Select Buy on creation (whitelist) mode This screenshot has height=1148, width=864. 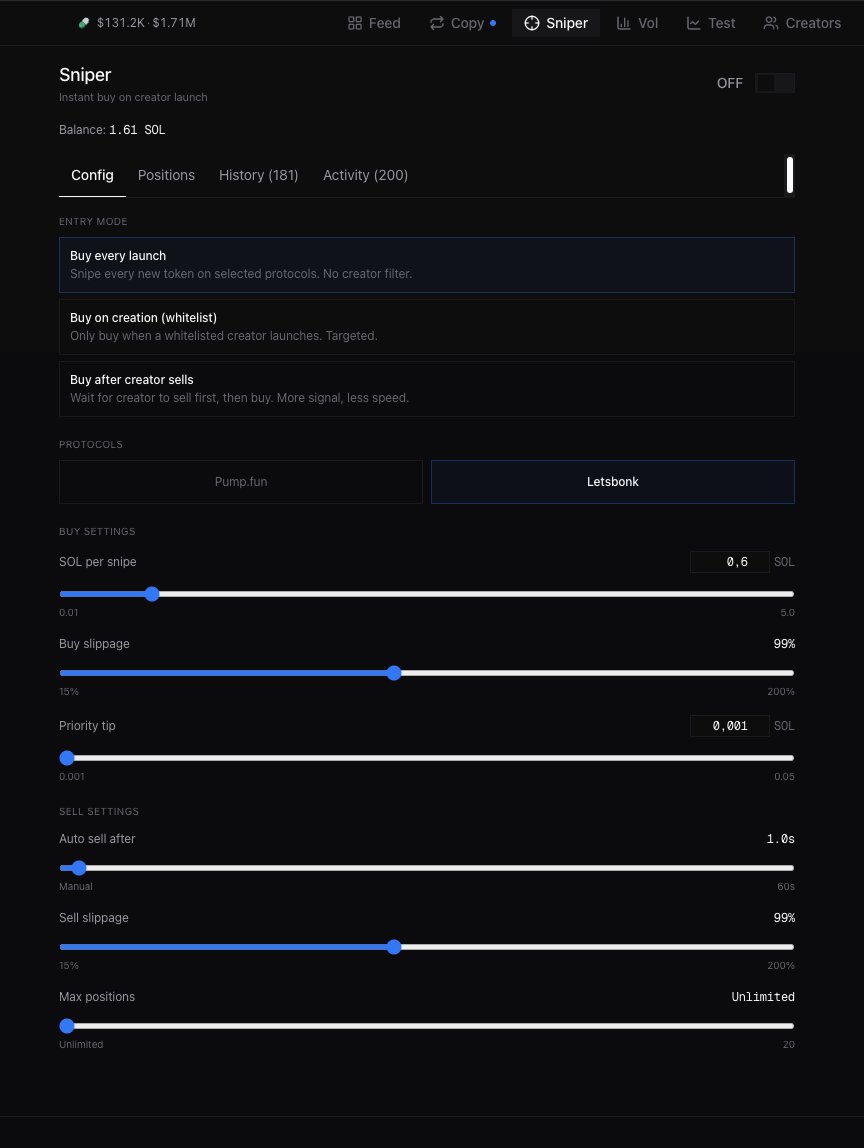pos(427,327)
